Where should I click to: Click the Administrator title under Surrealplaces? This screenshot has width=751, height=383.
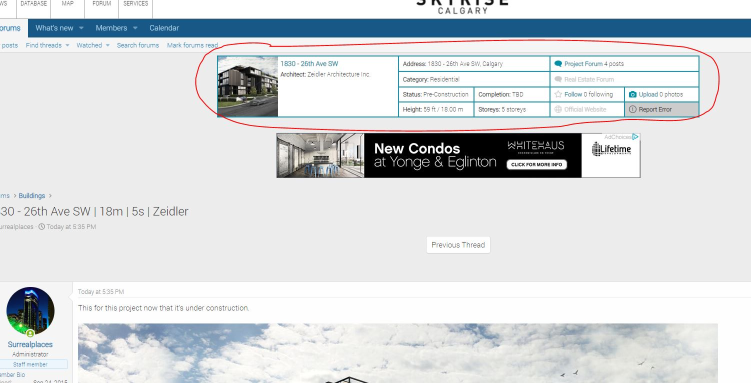pyautogui.click(x=30, y=354)
